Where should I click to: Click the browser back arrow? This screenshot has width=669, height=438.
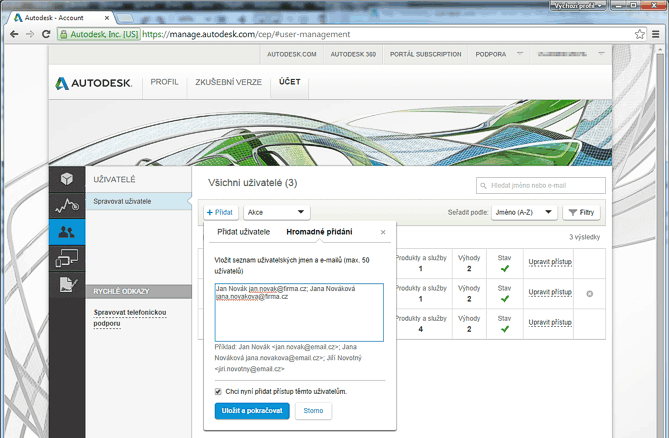(x=14, y=34)
